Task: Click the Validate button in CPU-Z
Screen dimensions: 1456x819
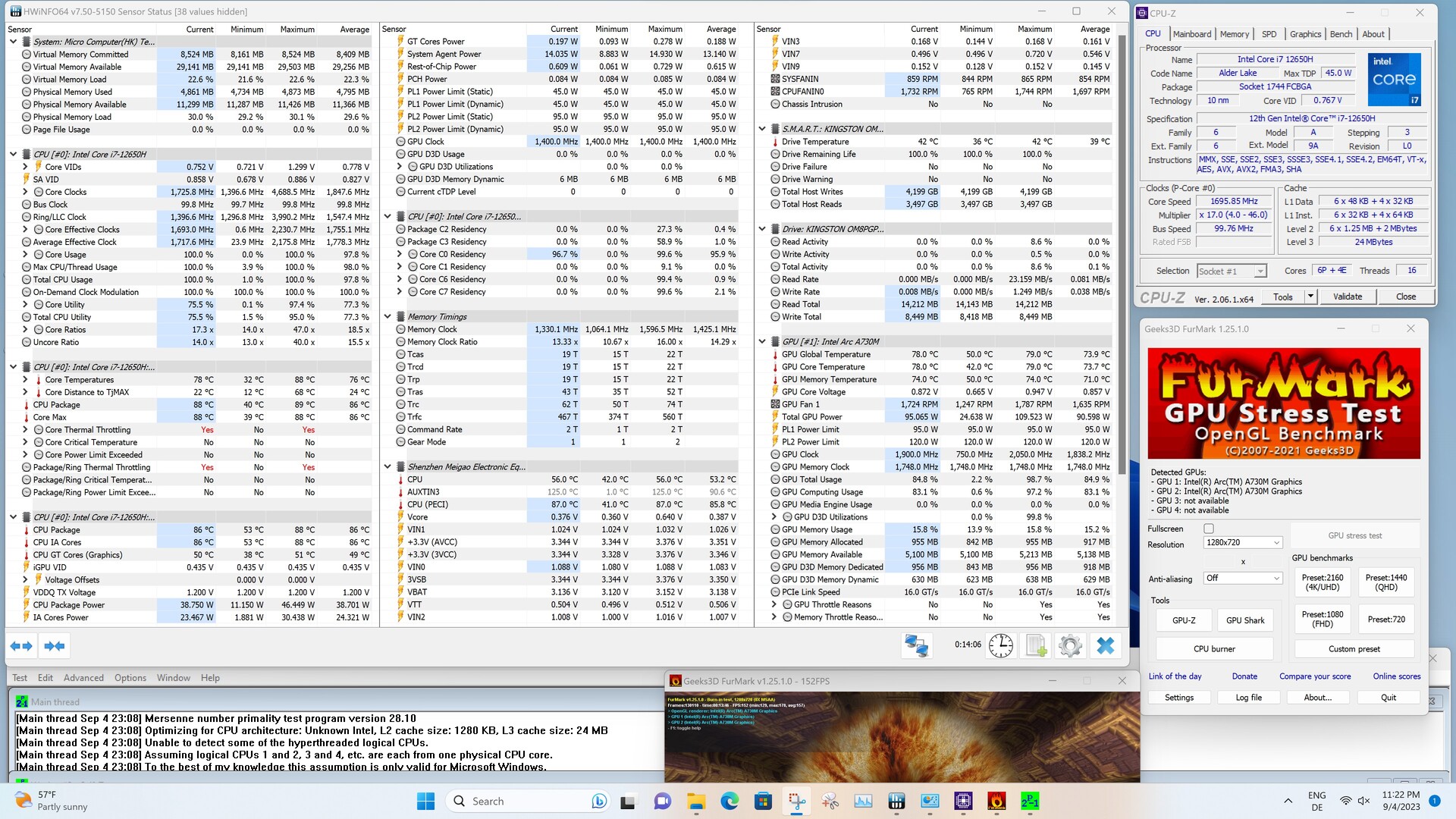Action: click(x=1347, y=297)
